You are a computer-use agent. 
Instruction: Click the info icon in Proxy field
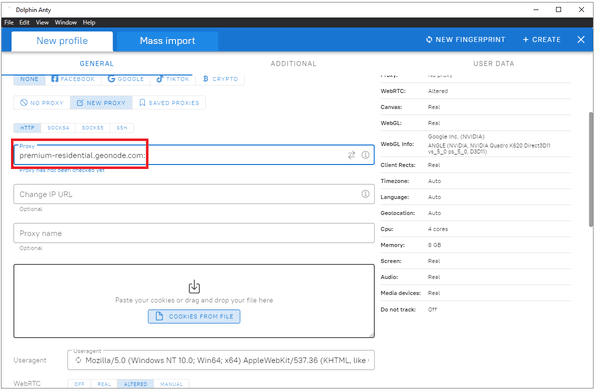[x=365, y=155]
